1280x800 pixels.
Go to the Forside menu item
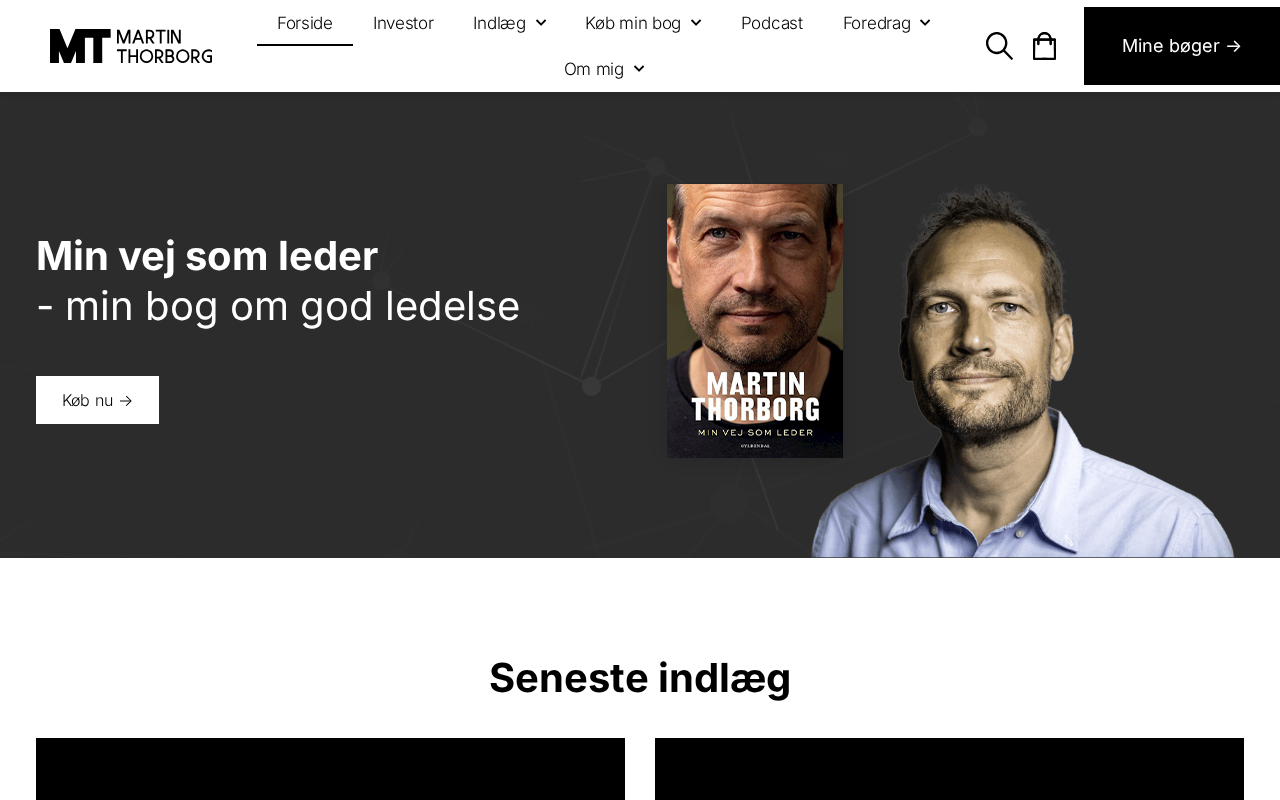(305, 23)
